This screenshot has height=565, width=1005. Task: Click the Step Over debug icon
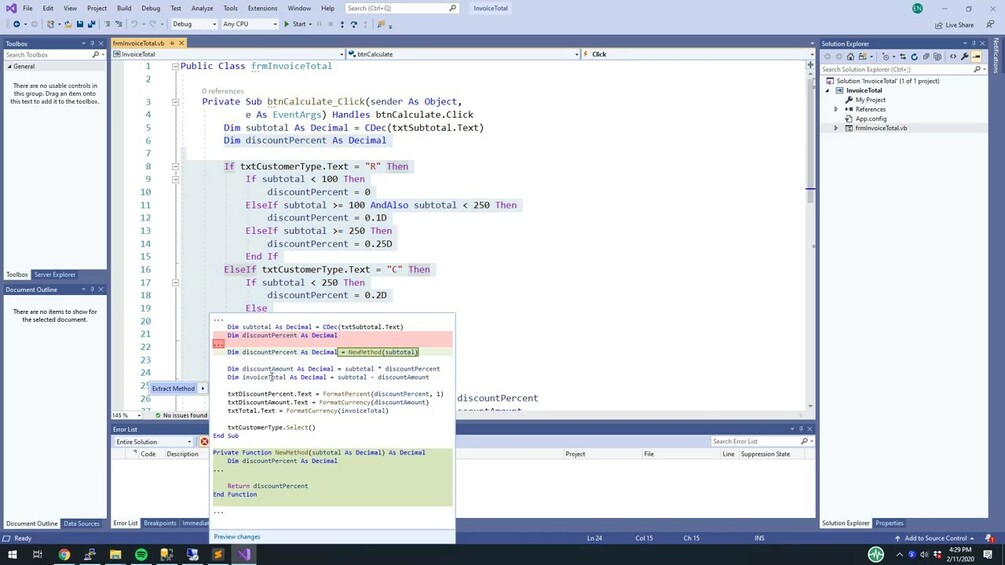click(354, 24)
